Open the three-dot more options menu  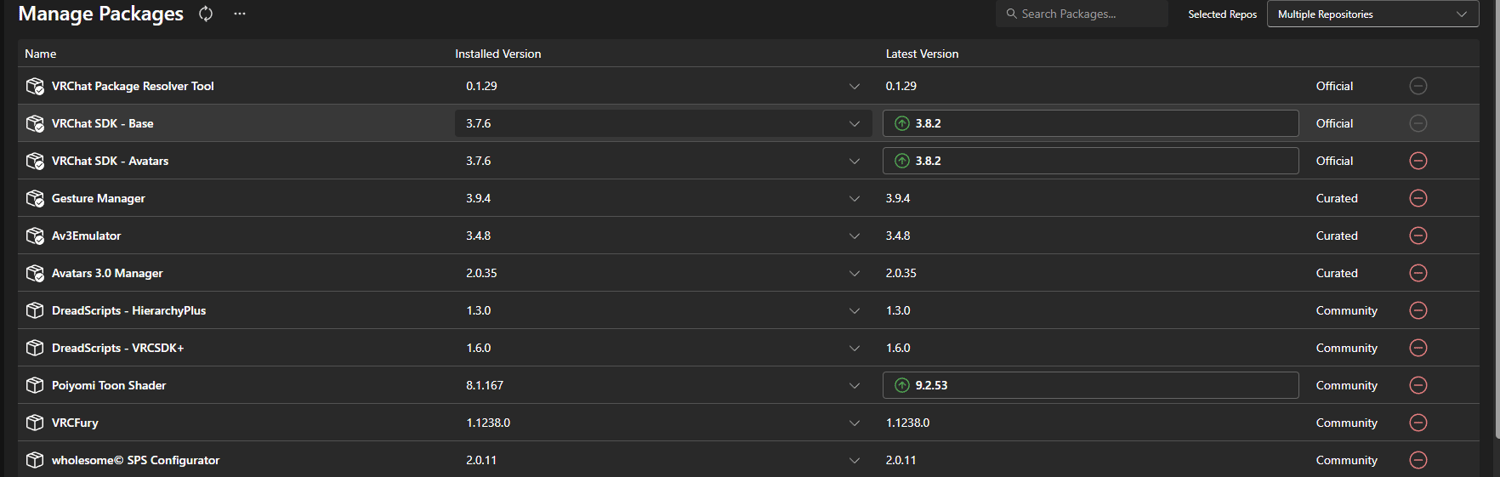point(239,14)
